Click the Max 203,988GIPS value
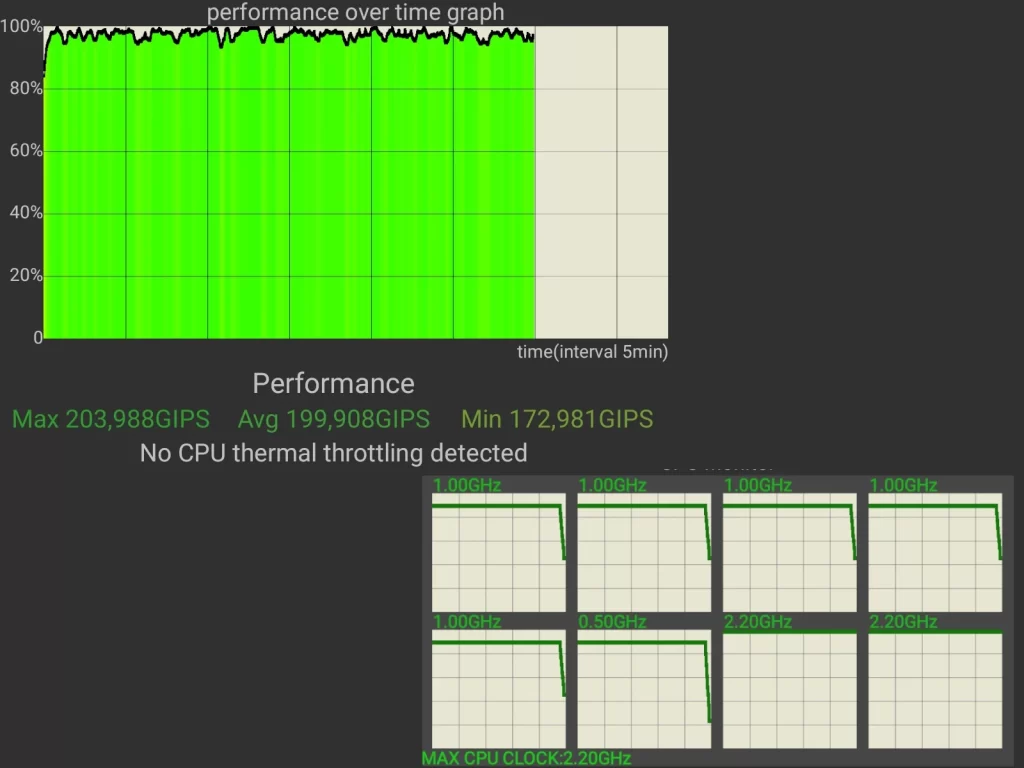 point(110,419)
